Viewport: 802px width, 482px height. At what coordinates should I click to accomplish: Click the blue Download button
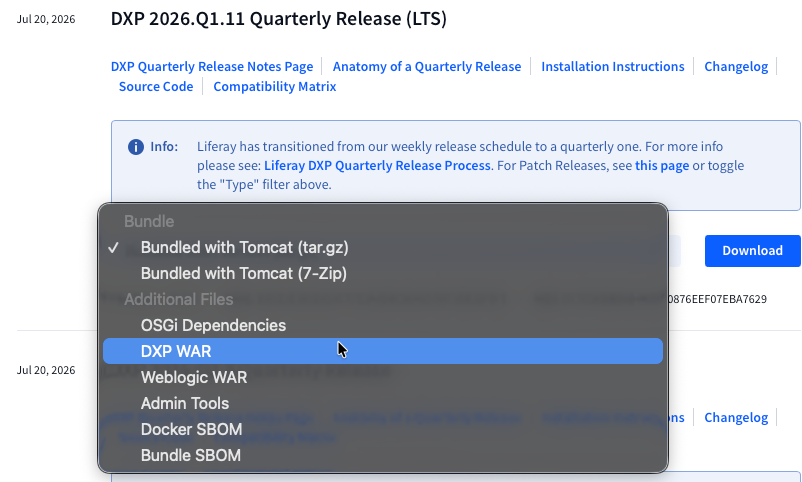pos(752,251)
